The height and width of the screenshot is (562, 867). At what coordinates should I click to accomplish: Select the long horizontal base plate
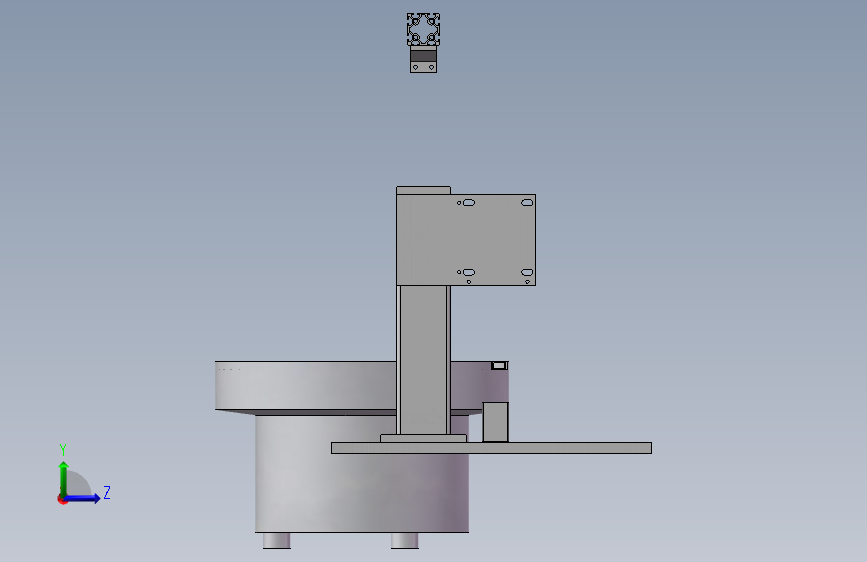coord(492,448)
